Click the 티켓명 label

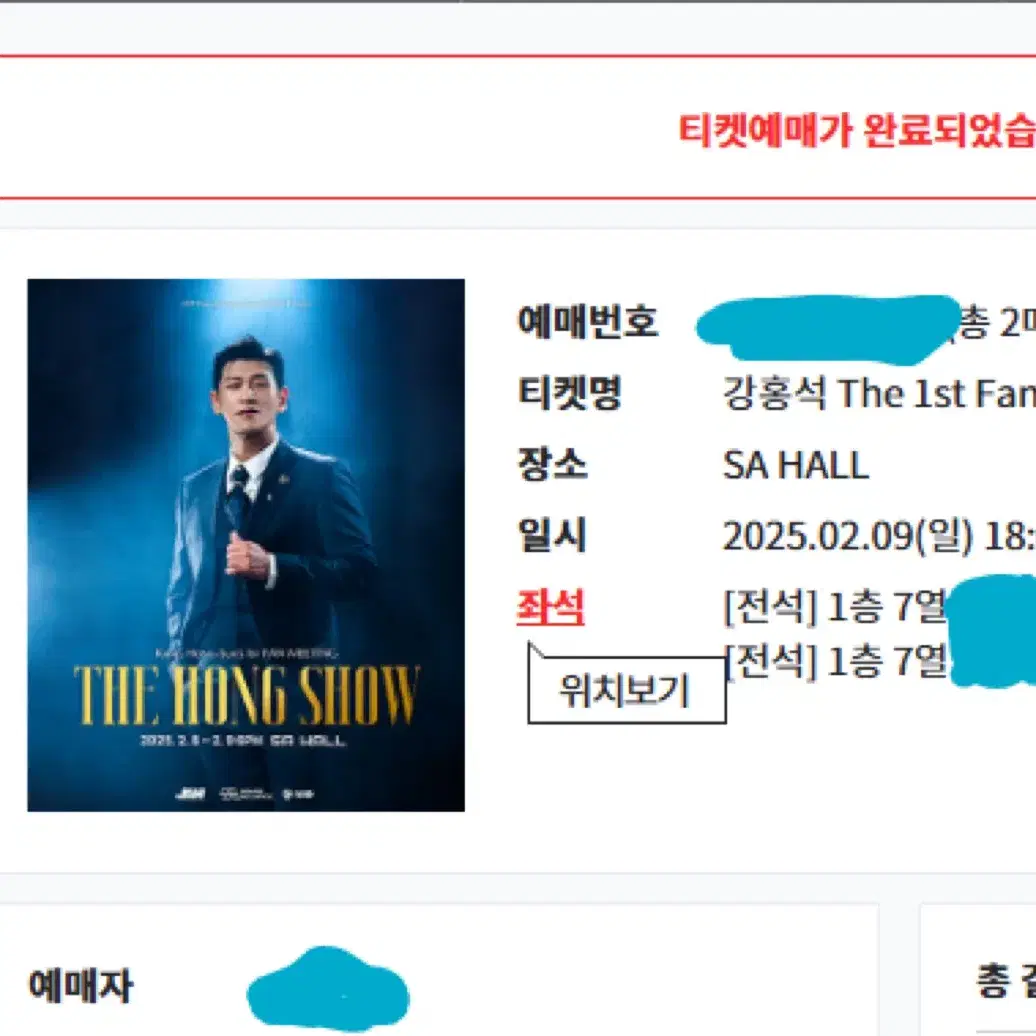569,392
